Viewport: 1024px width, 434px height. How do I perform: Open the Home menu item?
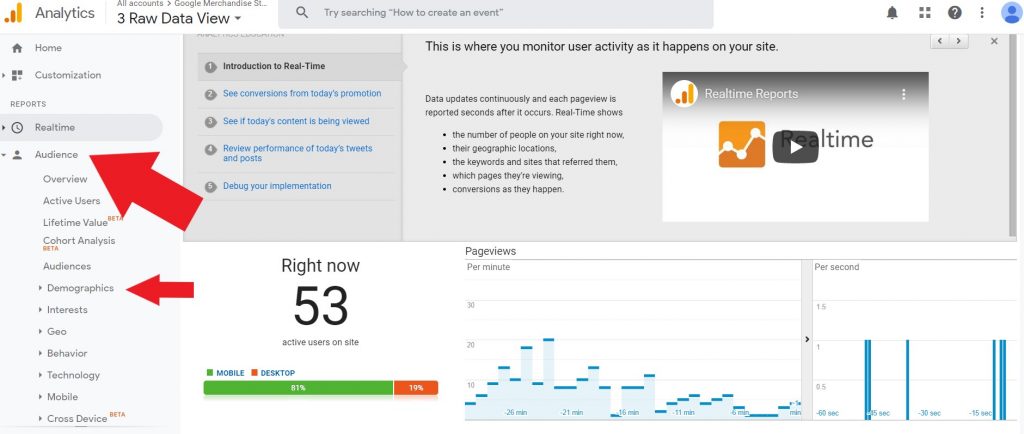point(48,48)
